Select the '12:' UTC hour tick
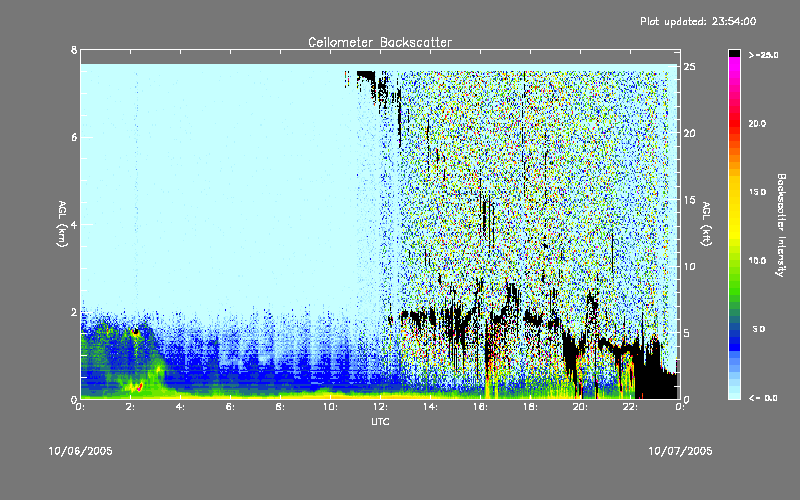 pyautogui.click(x=381, y=407)
